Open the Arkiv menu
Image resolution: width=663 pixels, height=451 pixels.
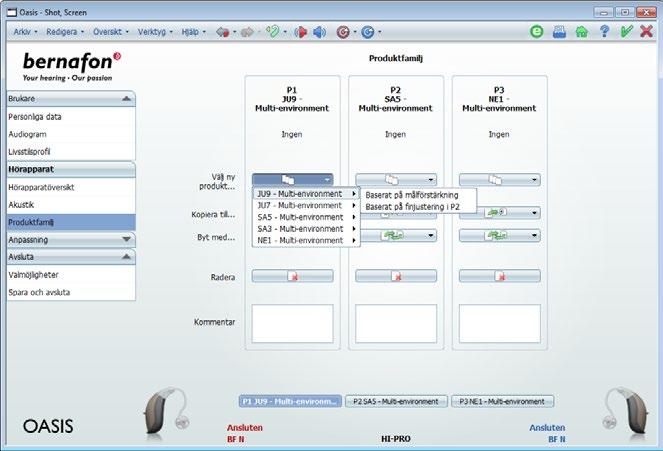(25, 32)
